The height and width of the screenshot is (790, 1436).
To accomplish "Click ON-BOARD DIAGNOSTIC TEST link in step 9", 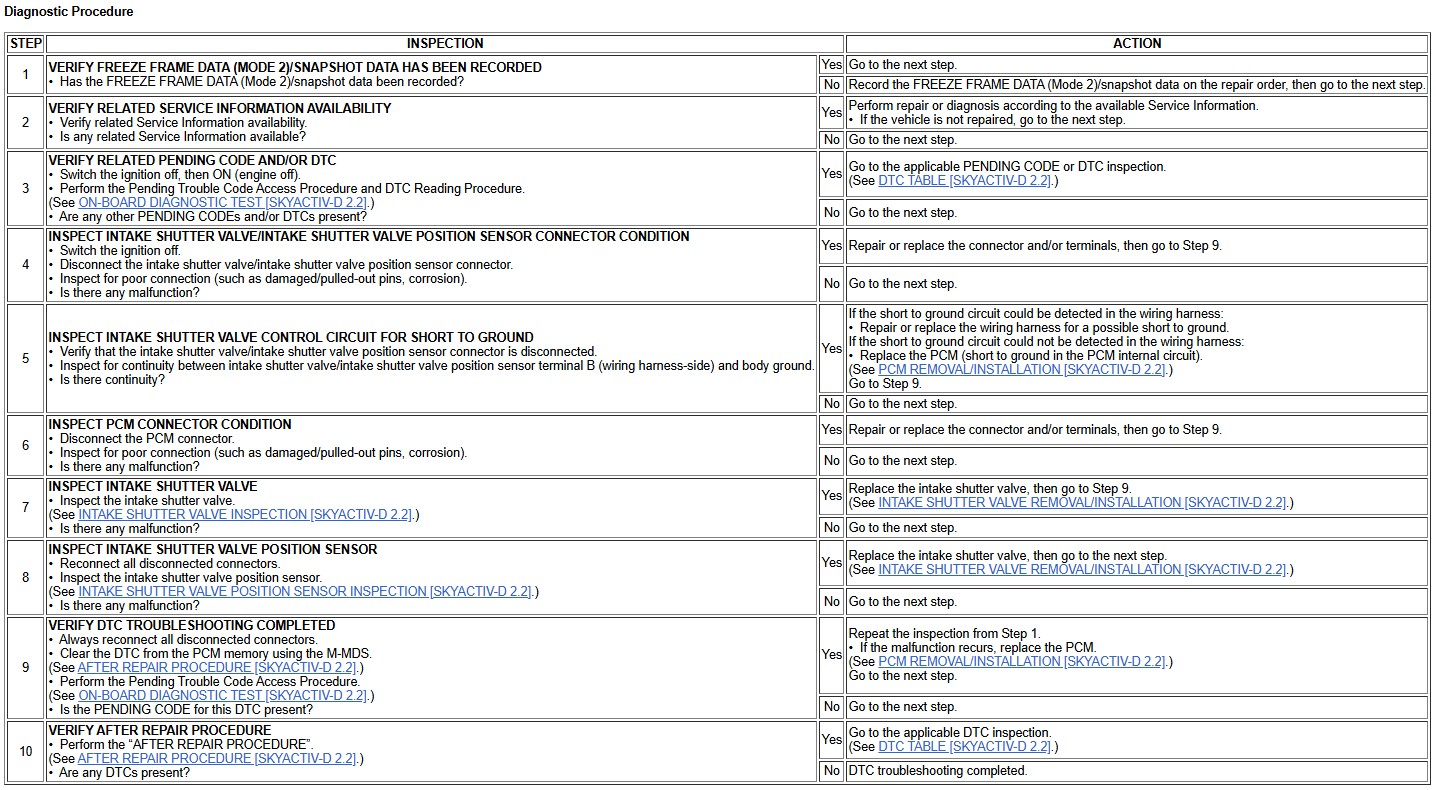I will pyautogui.click(x=223, y=695).
